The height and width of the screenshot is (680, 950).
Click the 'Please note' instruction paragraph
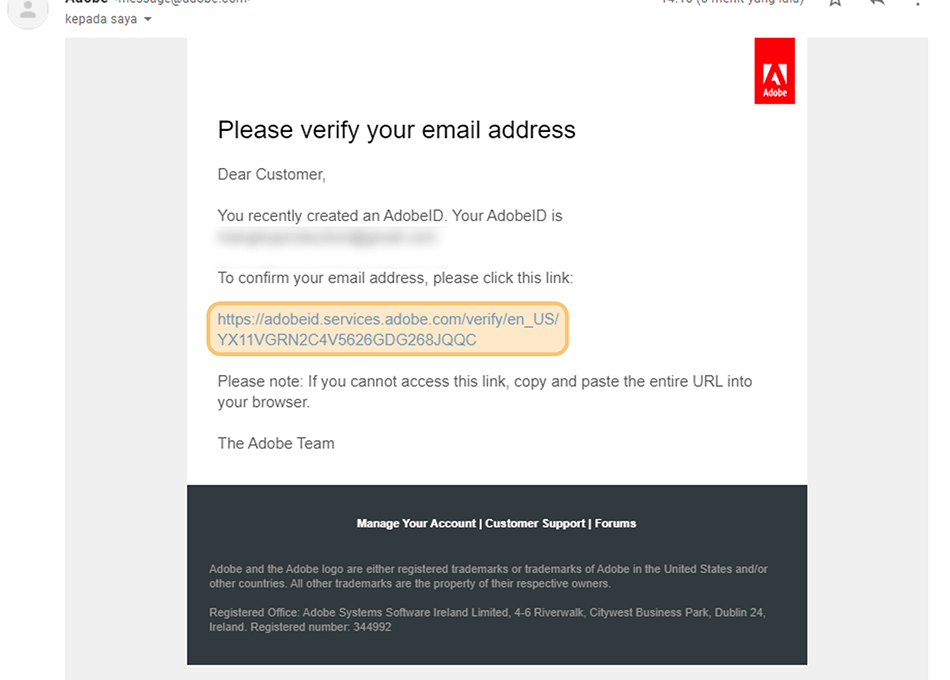coord(485,392)
